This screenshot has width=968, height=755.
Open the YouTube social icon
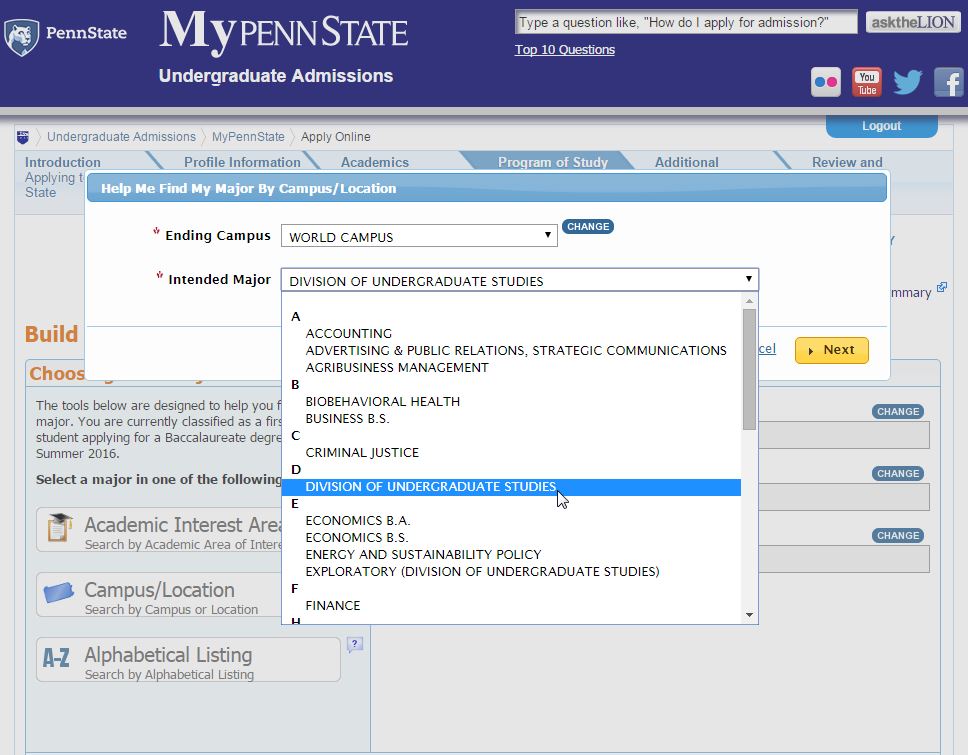tap(867, 82)
